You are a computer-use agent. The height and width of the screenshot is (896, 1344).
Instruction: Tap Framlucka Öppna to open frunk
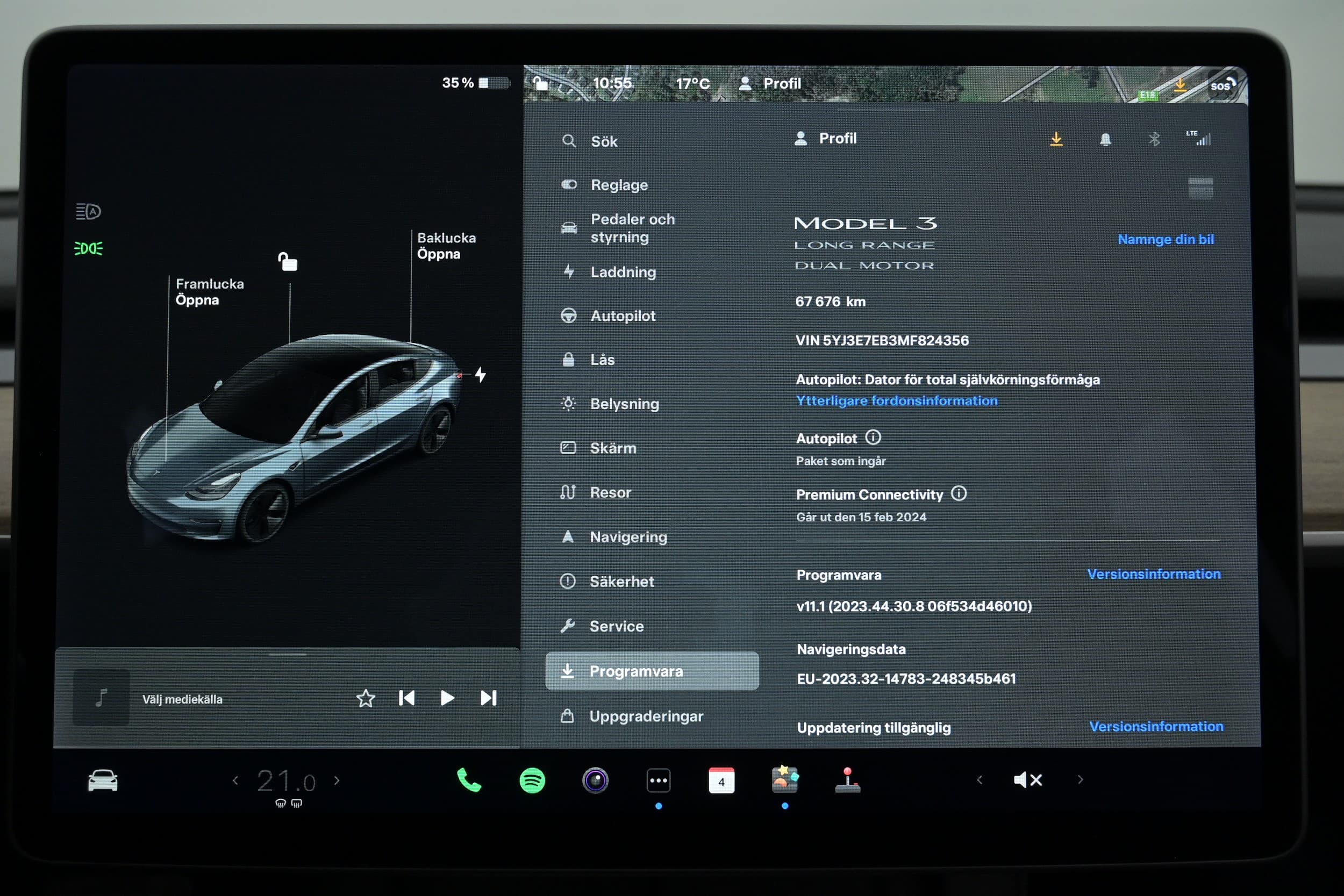click(x=210, y=291)
